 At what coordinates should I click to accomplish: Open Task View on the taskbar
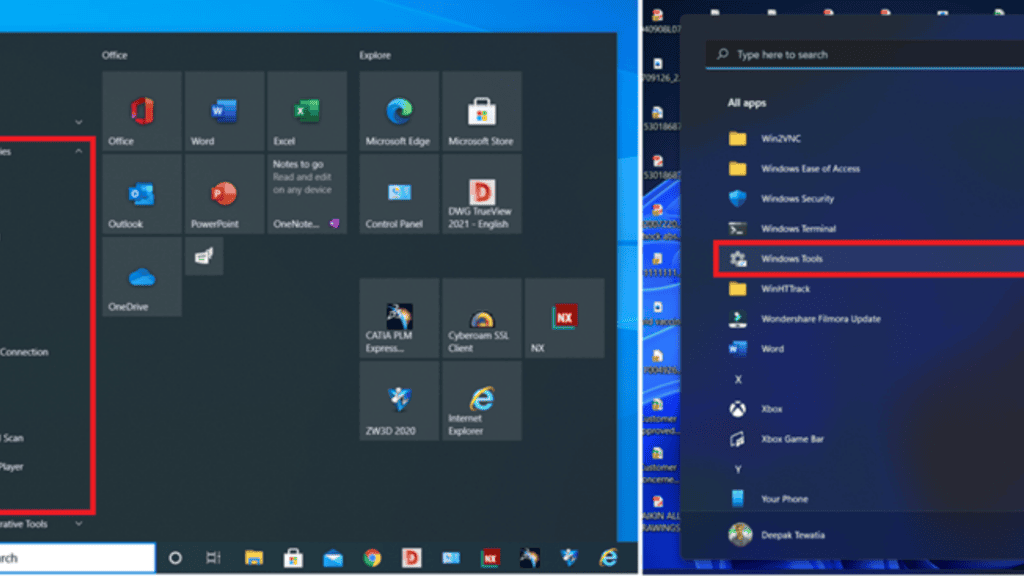coord(214,558)
